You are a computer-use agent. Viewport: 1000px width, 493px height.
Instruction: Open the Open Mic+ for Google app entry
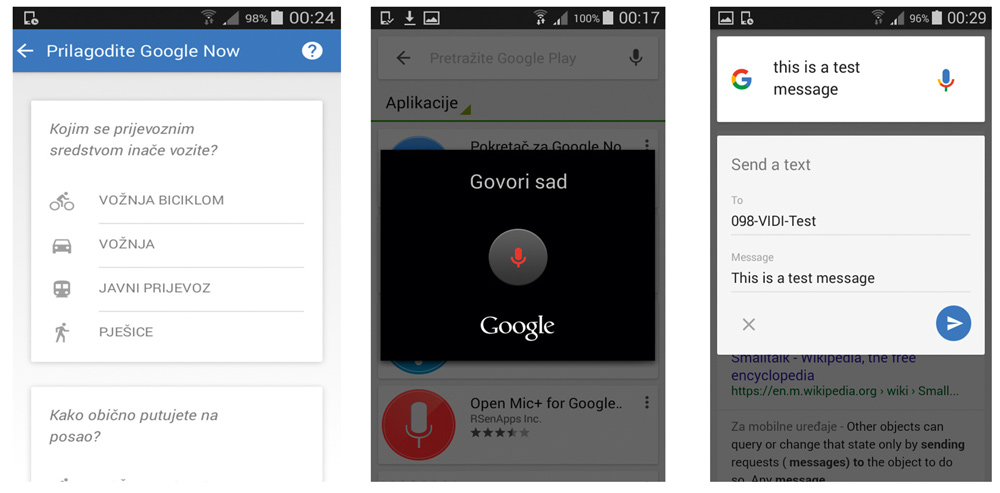point(518,423)
